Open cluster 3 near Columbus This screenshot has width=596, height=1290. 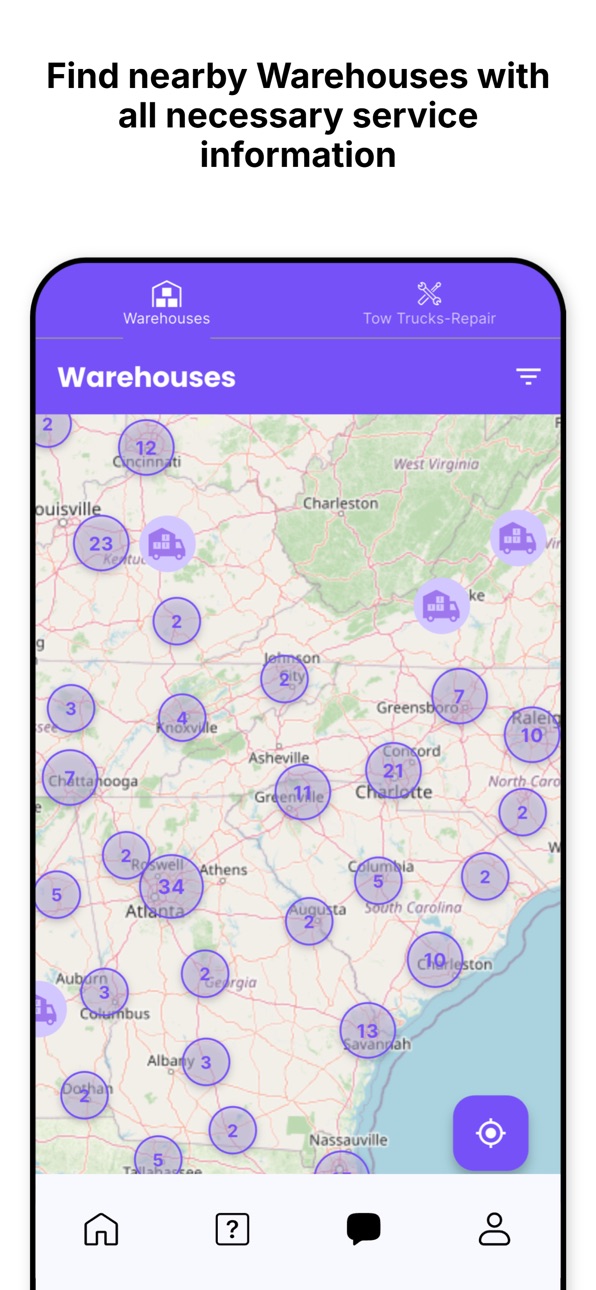pyautogui.click(x=104, y=992)
